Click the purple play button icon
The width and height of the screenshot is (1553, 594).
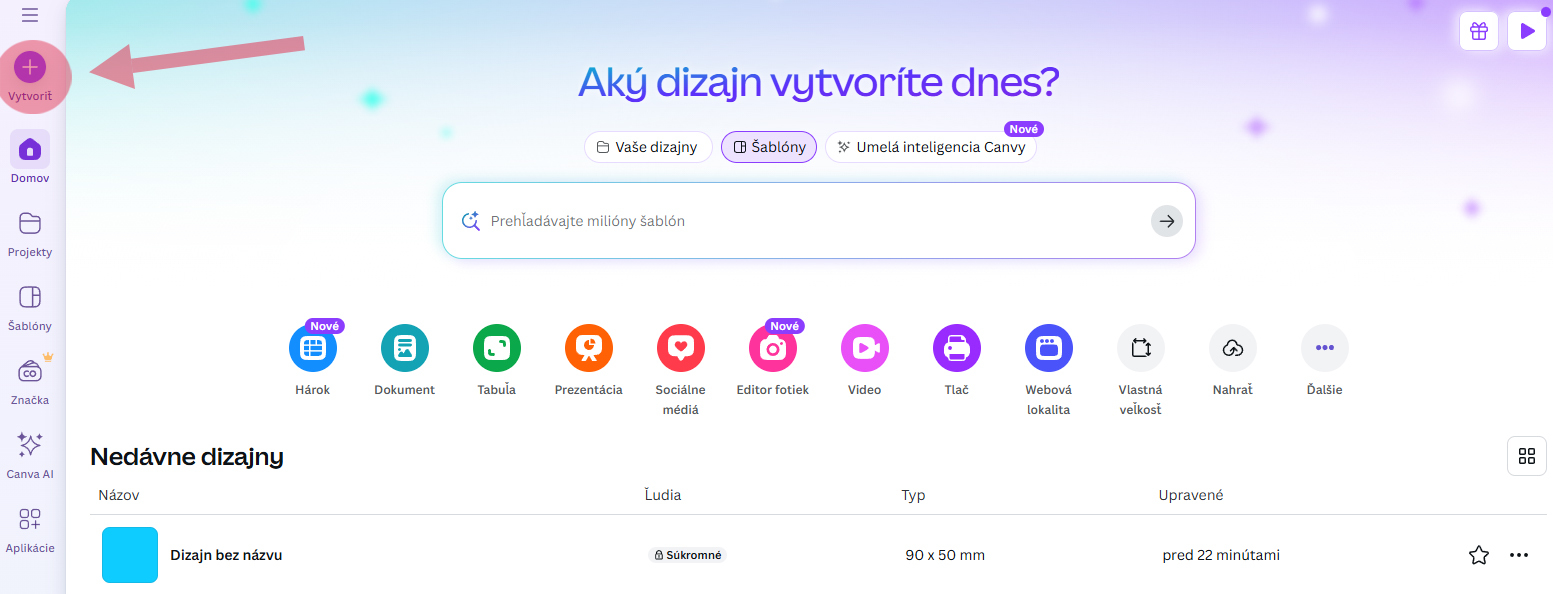pyautogui.click(x=1527, y=31)
